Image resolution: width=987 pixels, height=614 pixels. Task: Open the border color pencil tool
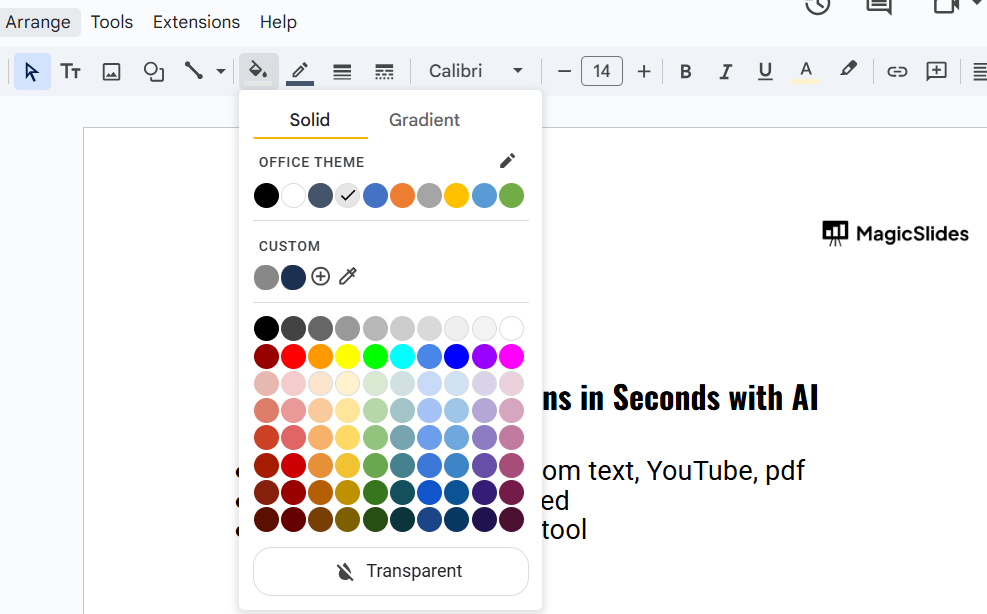[300, 71]
